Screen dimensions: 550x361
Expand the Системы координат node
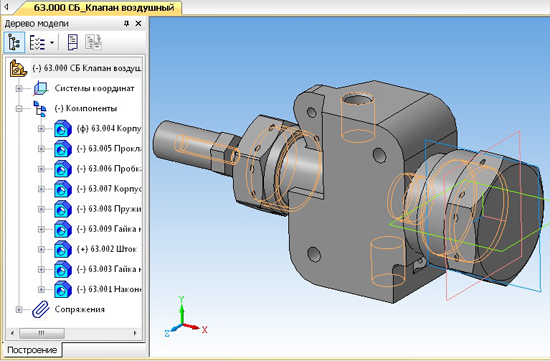19,89
